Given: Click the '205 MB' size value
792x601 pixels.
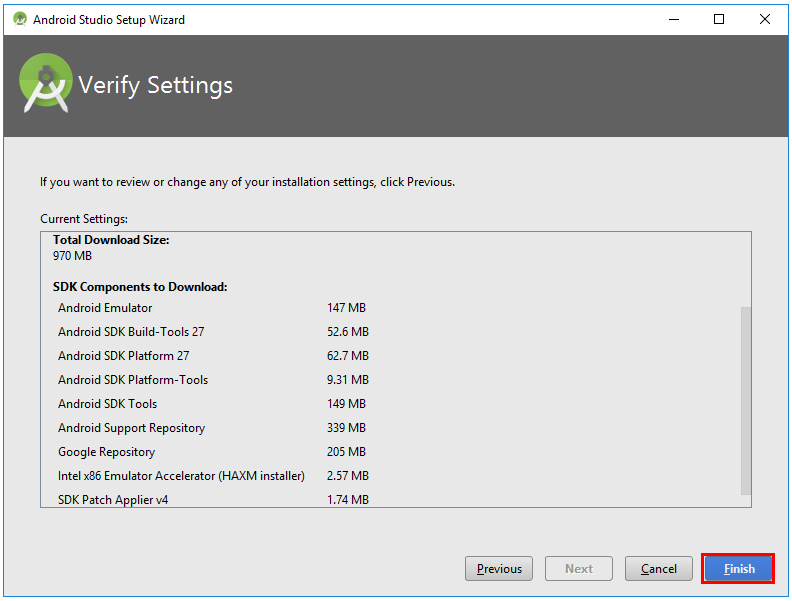Looking at the screenshot, I should [x=346, y=452].
